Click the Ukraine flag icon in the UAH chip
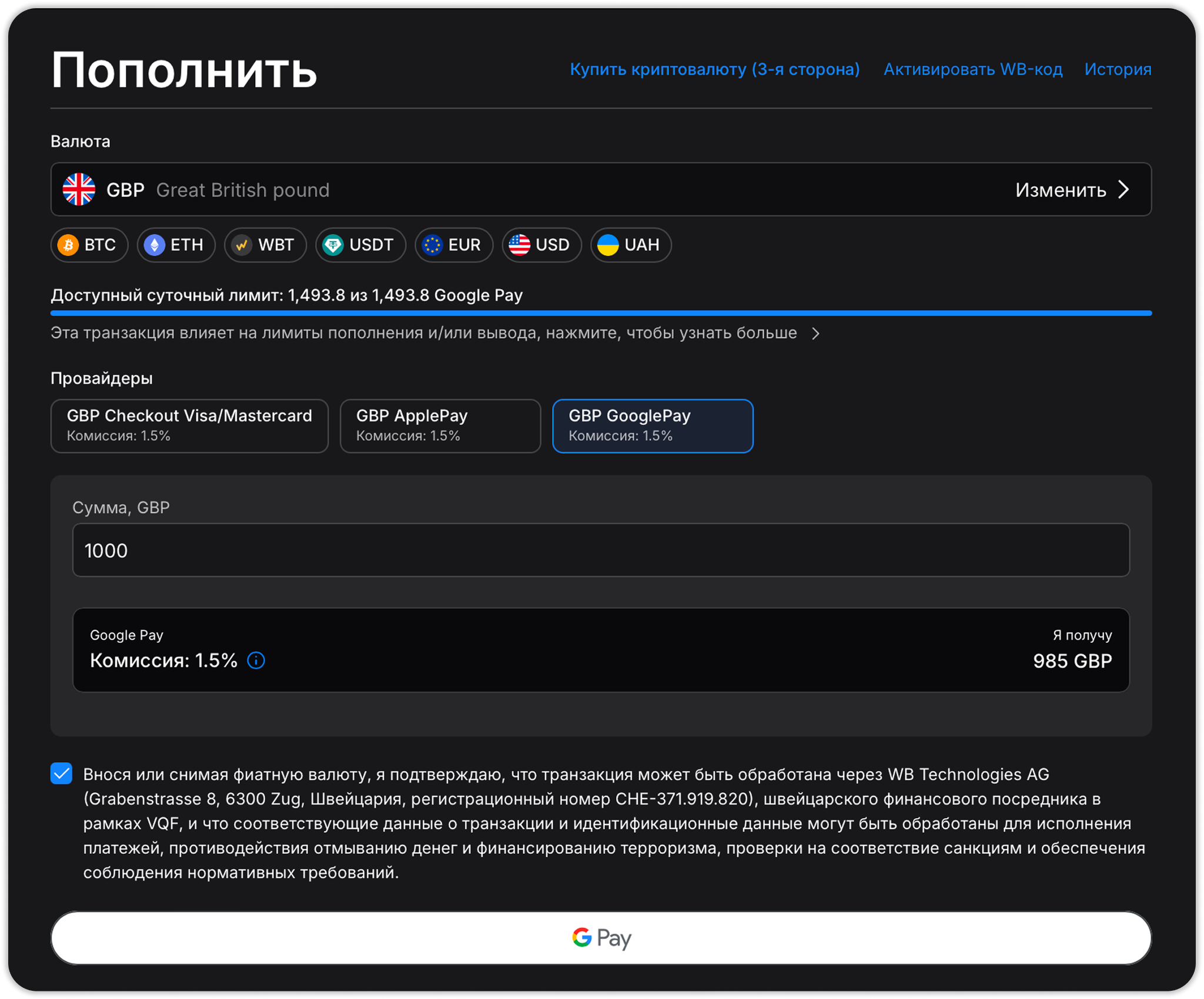 point(608,245)
